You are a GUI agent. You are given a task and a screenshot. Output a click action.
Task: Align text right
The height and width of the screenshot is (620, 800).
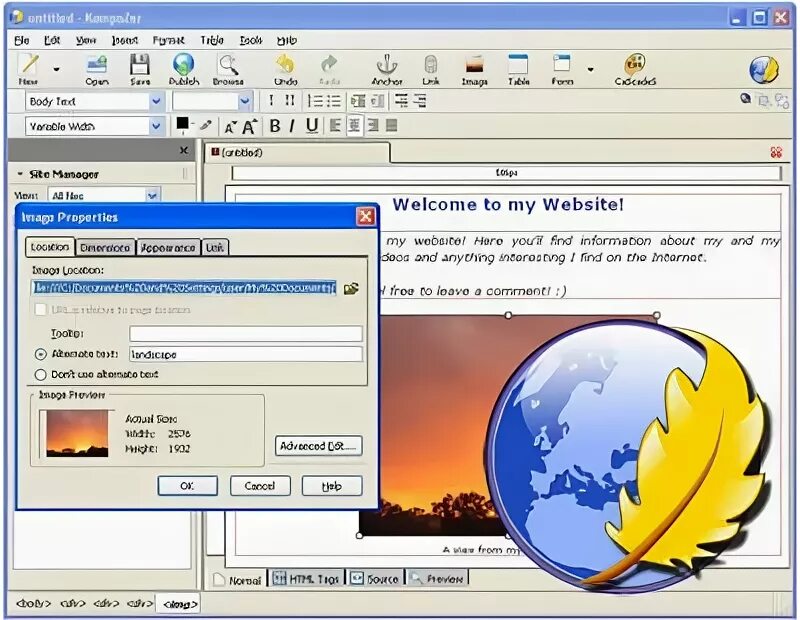pyautogui.click(x=373, y=126)
